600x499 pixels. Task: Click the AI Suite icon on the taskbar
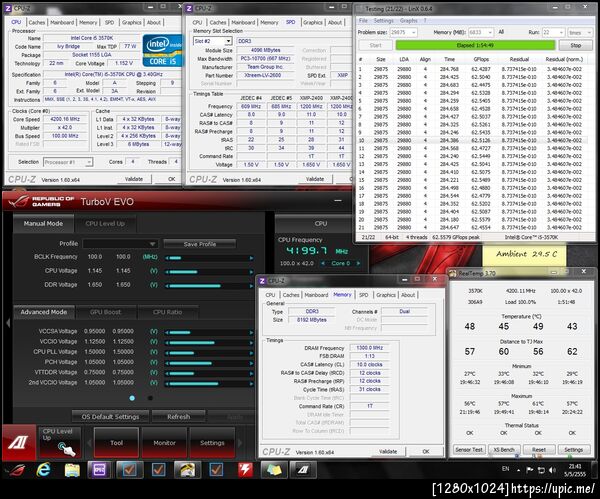(x=303, y=470)
